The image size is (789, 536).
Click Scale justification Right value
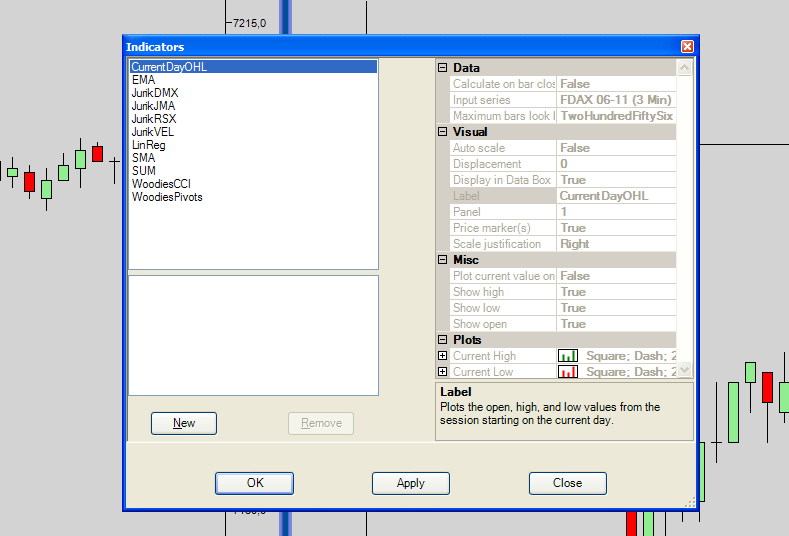[616, 244]
